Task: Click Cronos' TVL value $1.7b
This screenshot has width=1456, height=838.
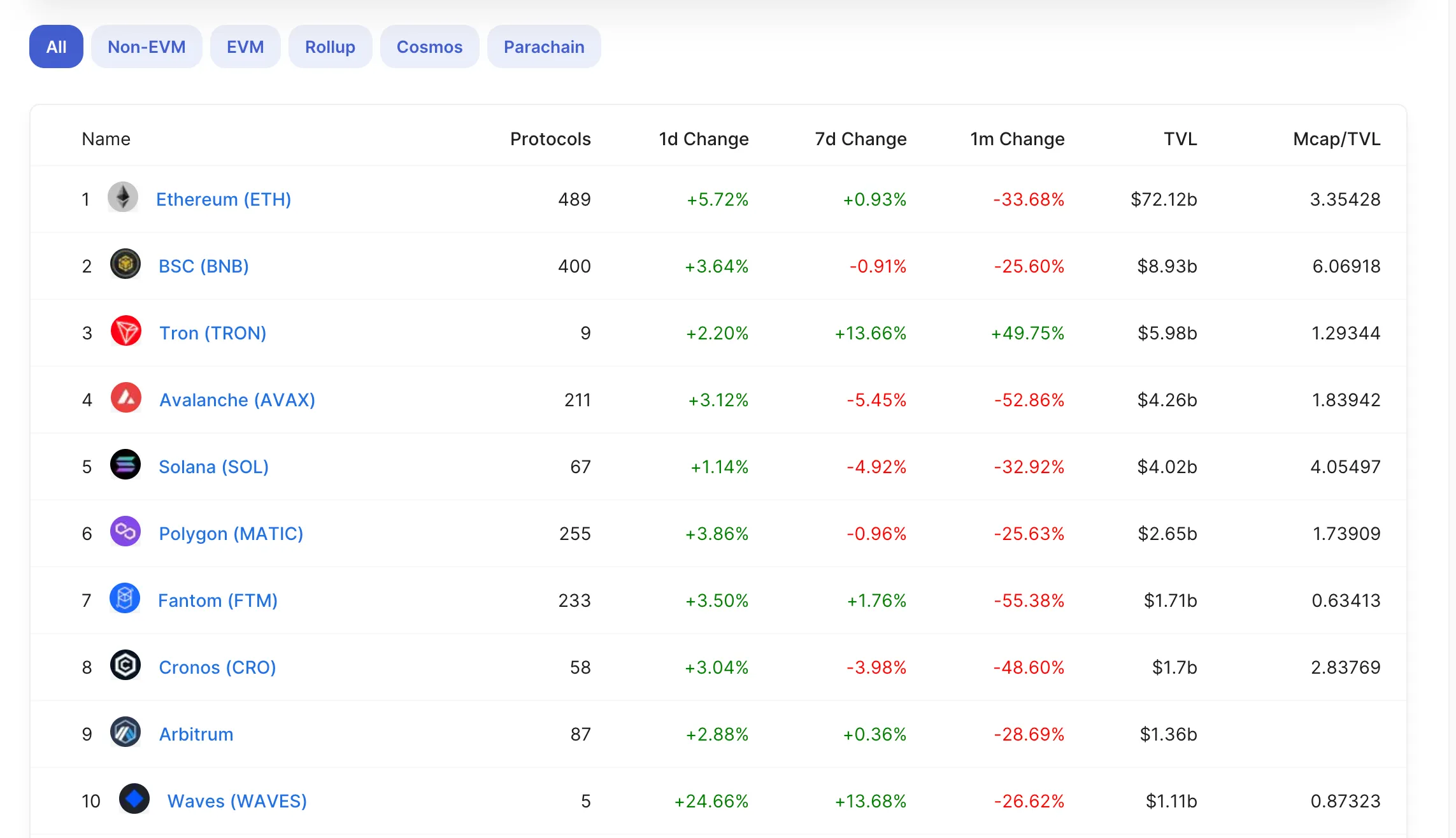Action: (x=1174, y=667)
